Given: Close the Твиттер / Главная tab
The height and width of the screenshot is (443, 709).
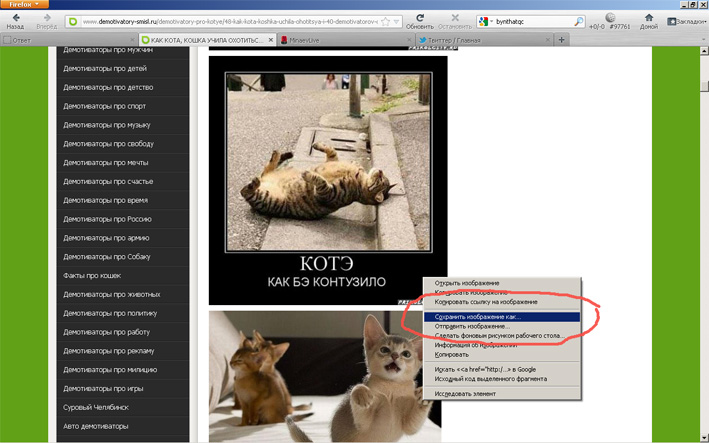Looking at the screenshot, I should [547, 40].
